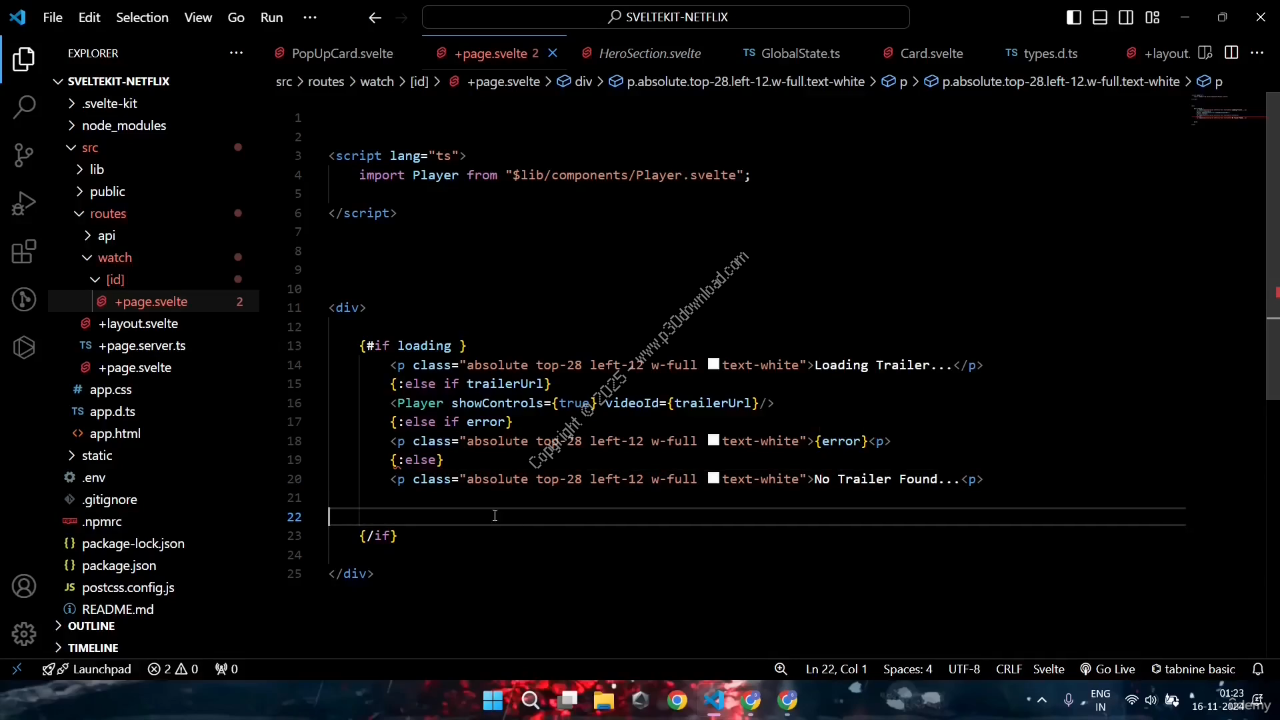Open the Customize Layout icon

(1152, 17)
